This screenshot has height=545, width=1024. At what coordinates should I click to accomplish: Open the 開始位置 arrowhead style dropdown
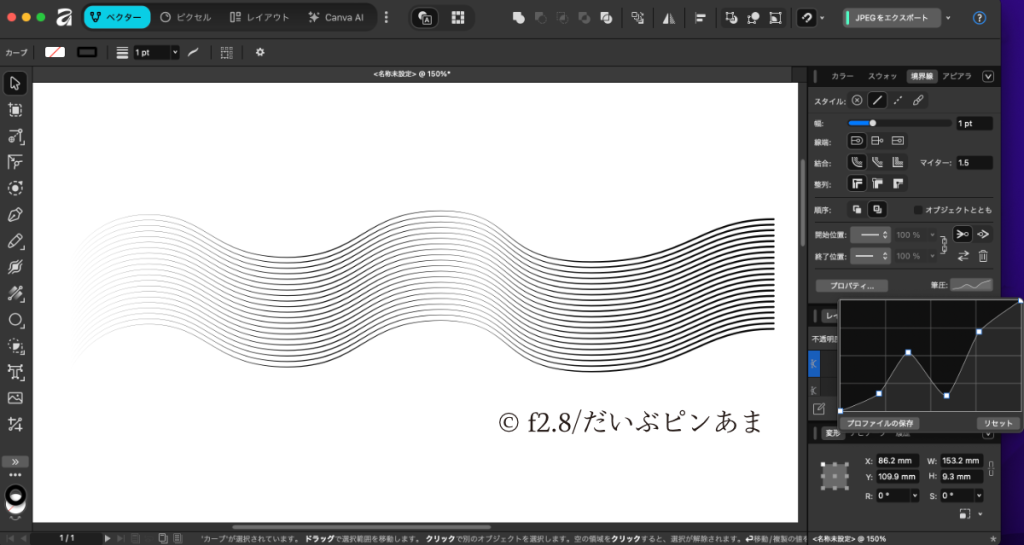click(x=866, y=234)
